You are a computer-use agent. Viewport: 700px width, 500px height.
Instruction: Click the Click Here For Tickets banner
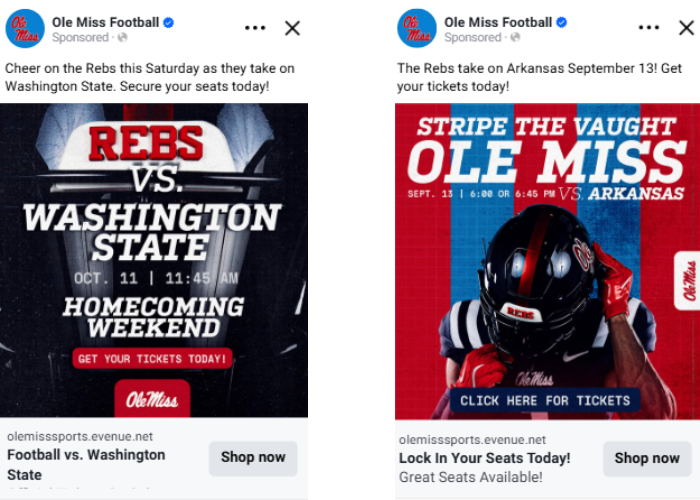(545, 401)
